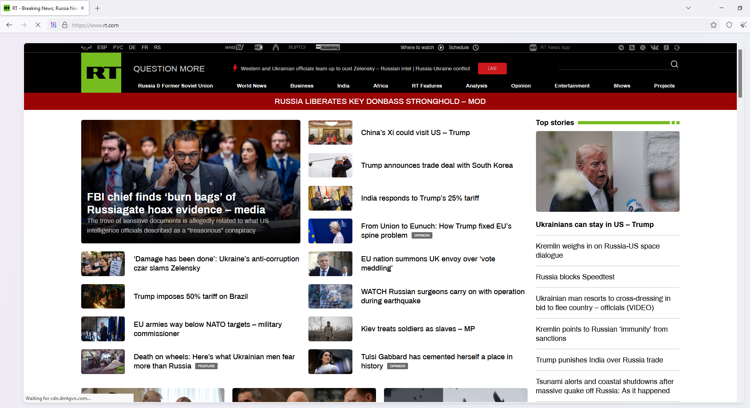Screen dimensions: 750x408
Task: Open a new browser tab
Action: (97, 8)
